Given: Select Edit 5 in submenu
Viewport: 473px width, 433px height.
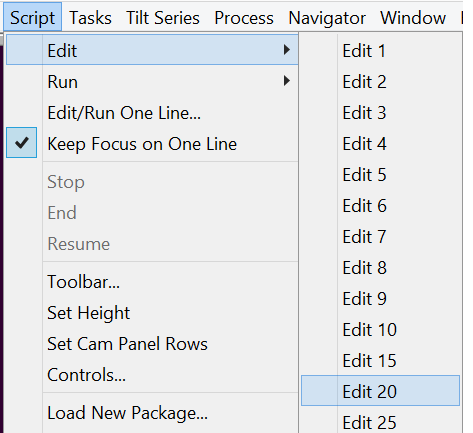Looking at the screenshot, I should [x=380, y=175].
